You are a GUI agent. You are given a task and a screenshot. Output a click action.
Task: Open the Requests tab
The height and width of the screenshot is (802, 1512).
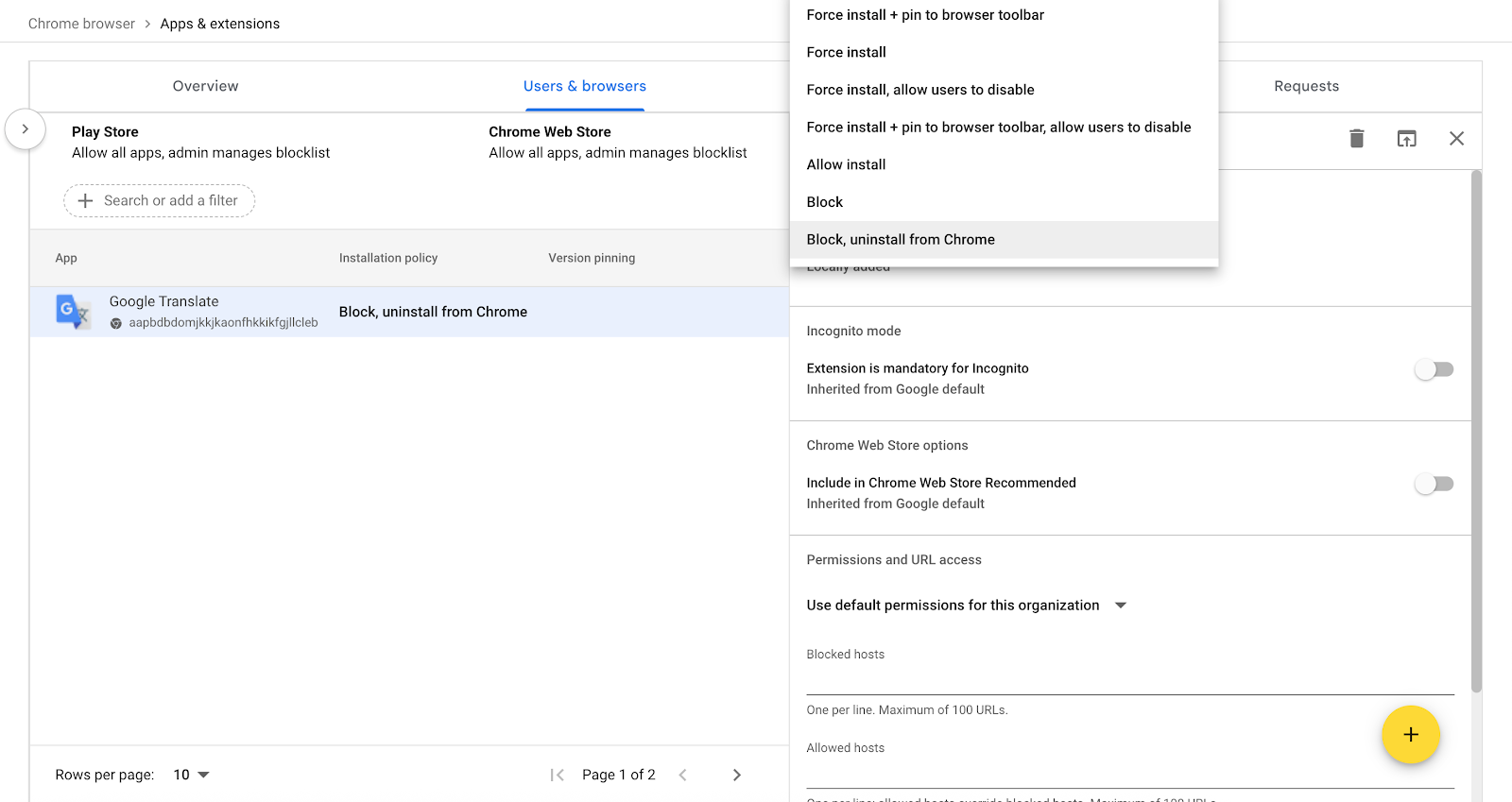(x=1306, y=86)
